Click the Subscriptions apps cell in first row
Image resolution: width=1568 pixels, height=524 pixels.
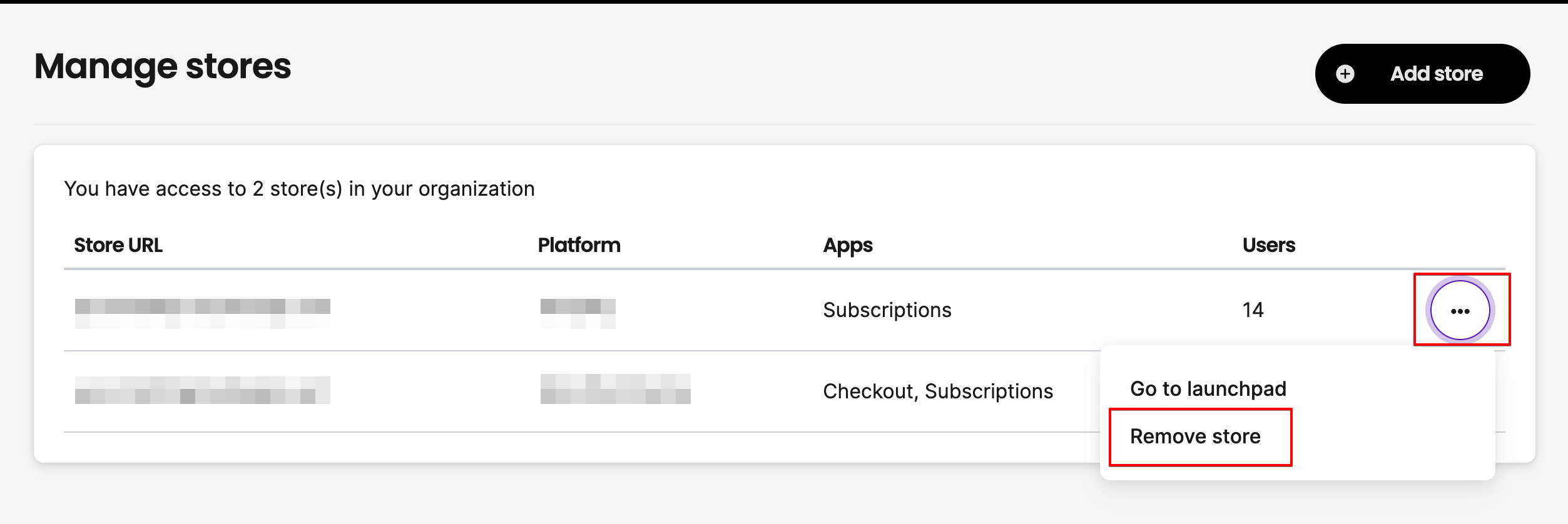tap(887, 310)
